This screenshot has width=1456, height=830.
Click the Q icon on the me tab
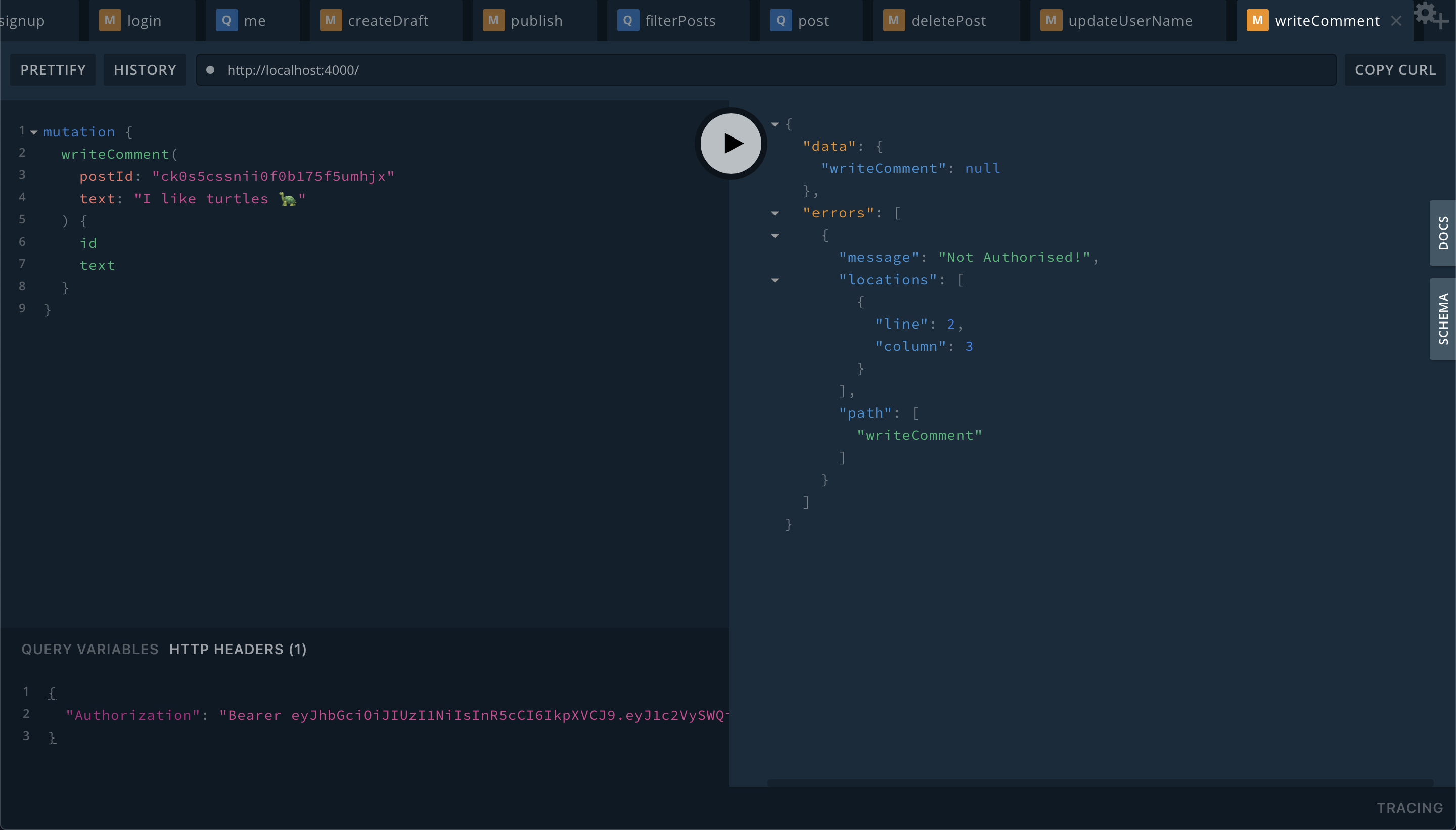click(226, 21)
